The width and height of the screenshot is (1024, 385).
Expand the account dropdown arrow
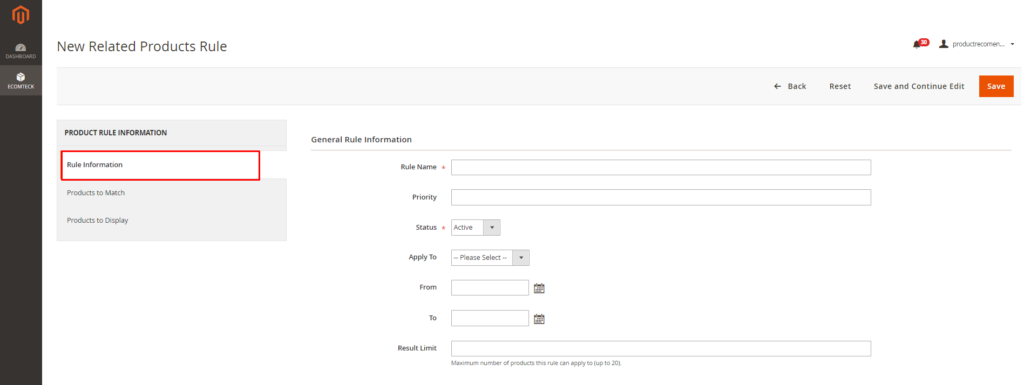pos(1012,44)
